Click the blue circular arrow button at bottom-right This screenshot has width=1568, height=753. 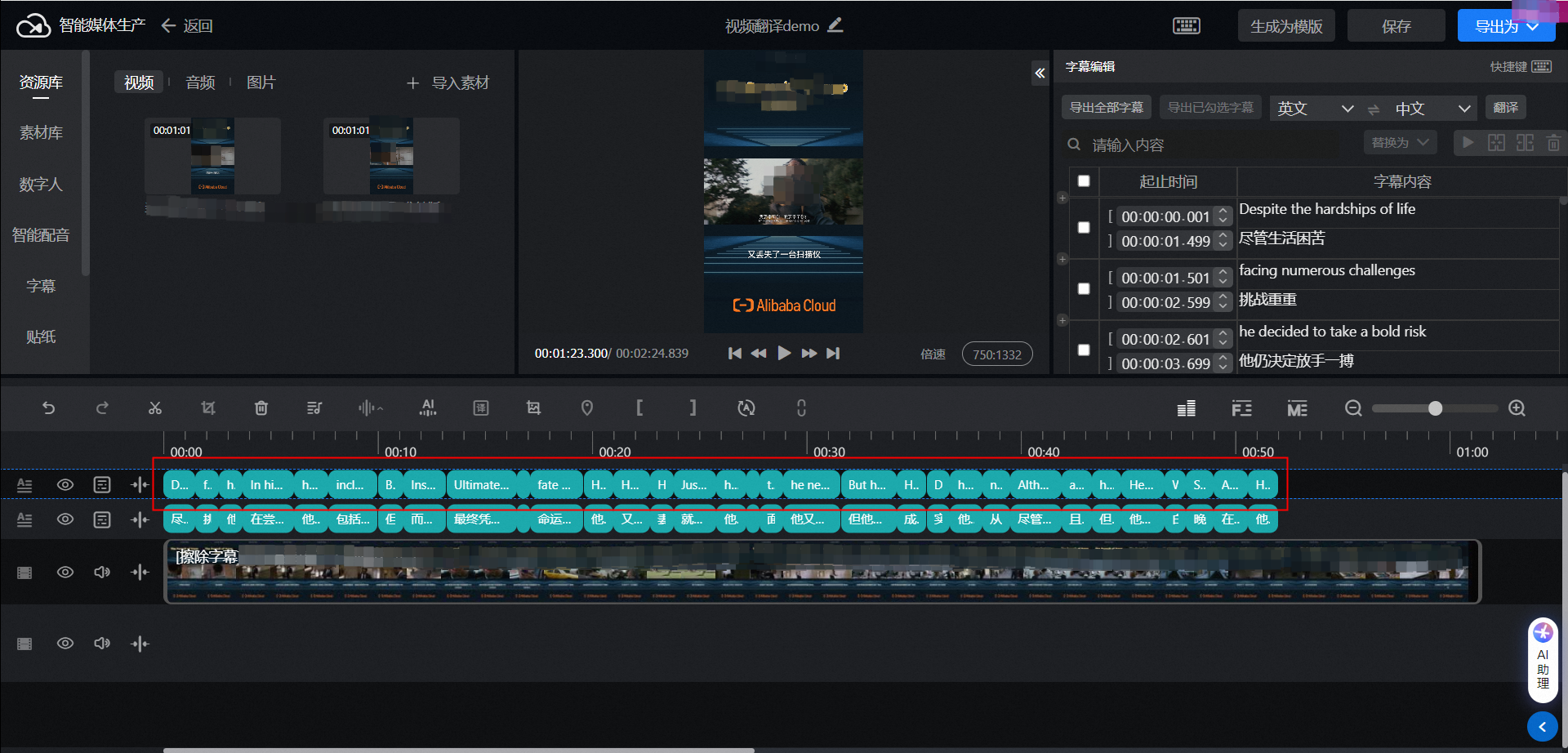[1542, 726]
